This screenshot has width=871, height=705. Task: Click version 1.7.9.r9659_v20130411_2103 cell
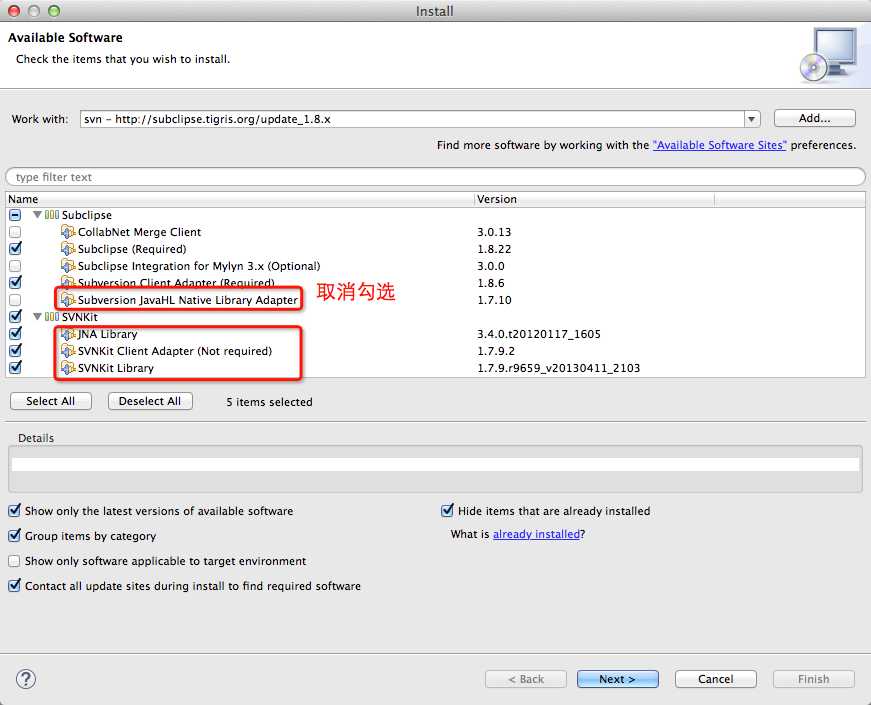[x=558, y=368]
